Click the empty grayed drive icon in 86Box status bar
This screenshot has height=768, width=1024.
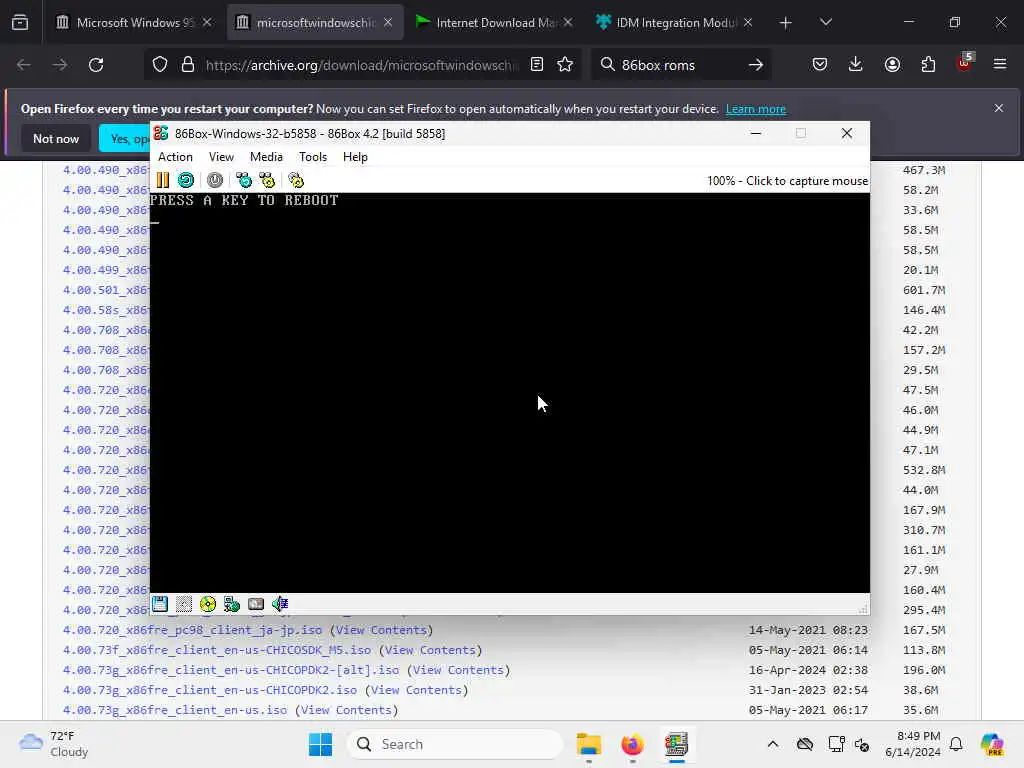tap(184, 604)
